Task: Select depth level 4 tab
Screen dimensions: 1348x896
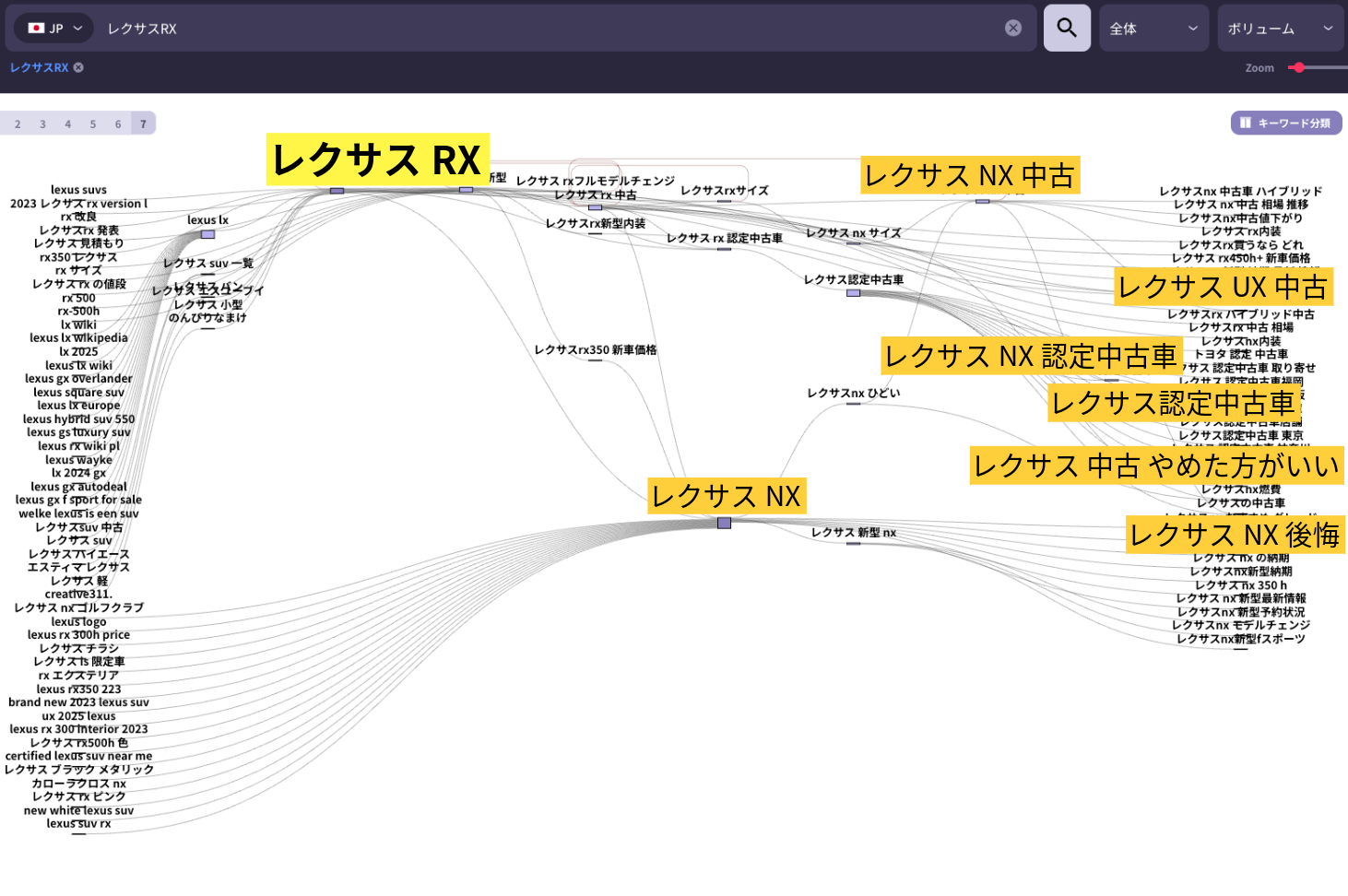Action: pos(67,124)
